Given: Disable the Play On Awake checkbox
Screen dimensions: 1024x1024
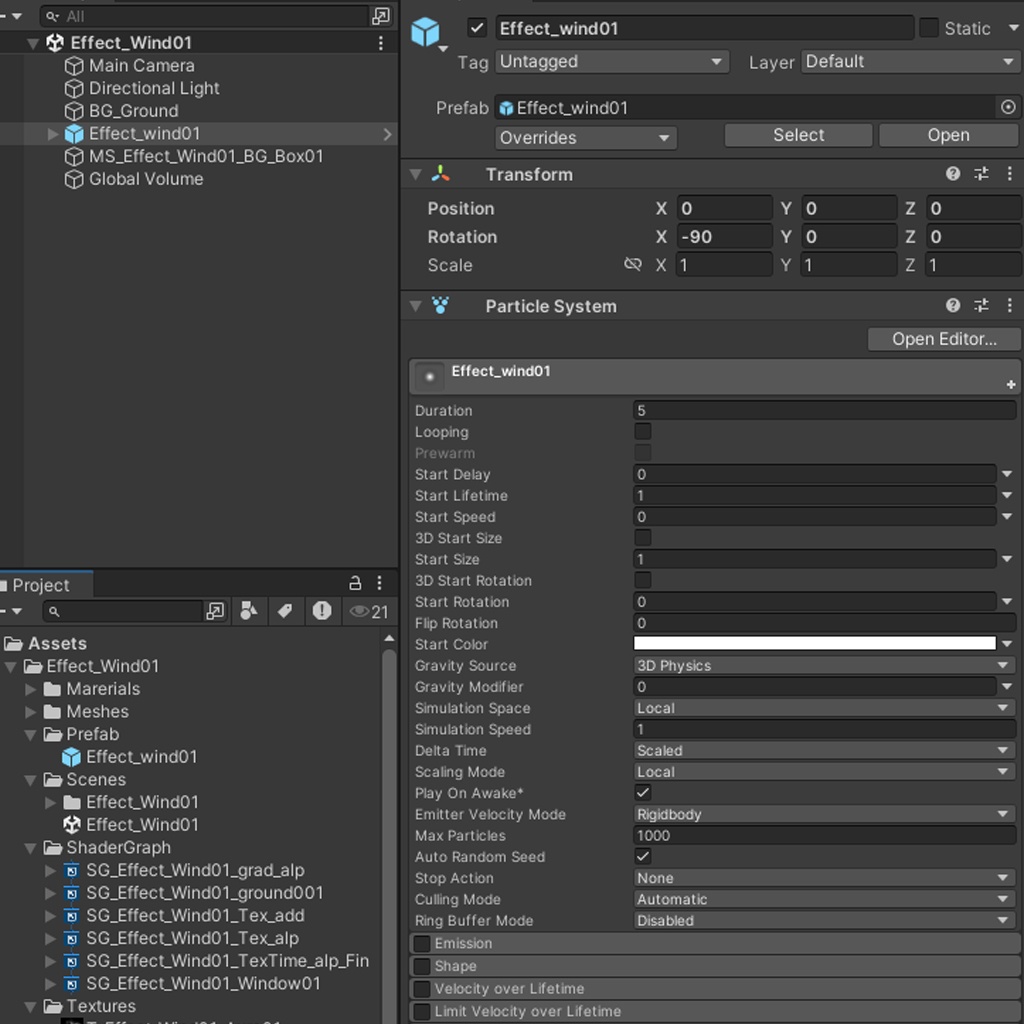Looking at the screenshot, I should [x=643, y=793].
